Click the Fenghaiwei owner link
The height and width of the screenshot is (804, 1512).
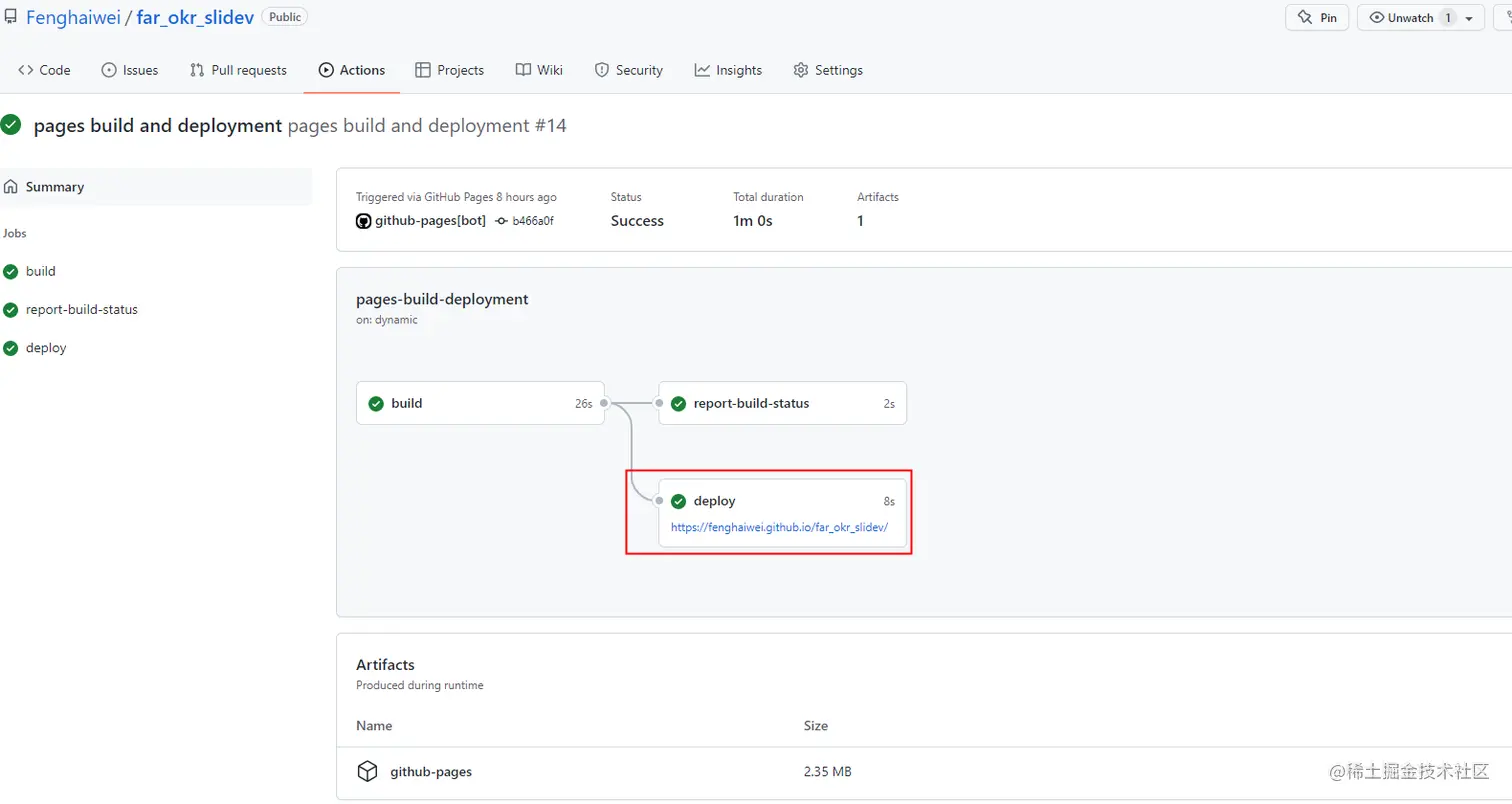click(x=73, y=18)
